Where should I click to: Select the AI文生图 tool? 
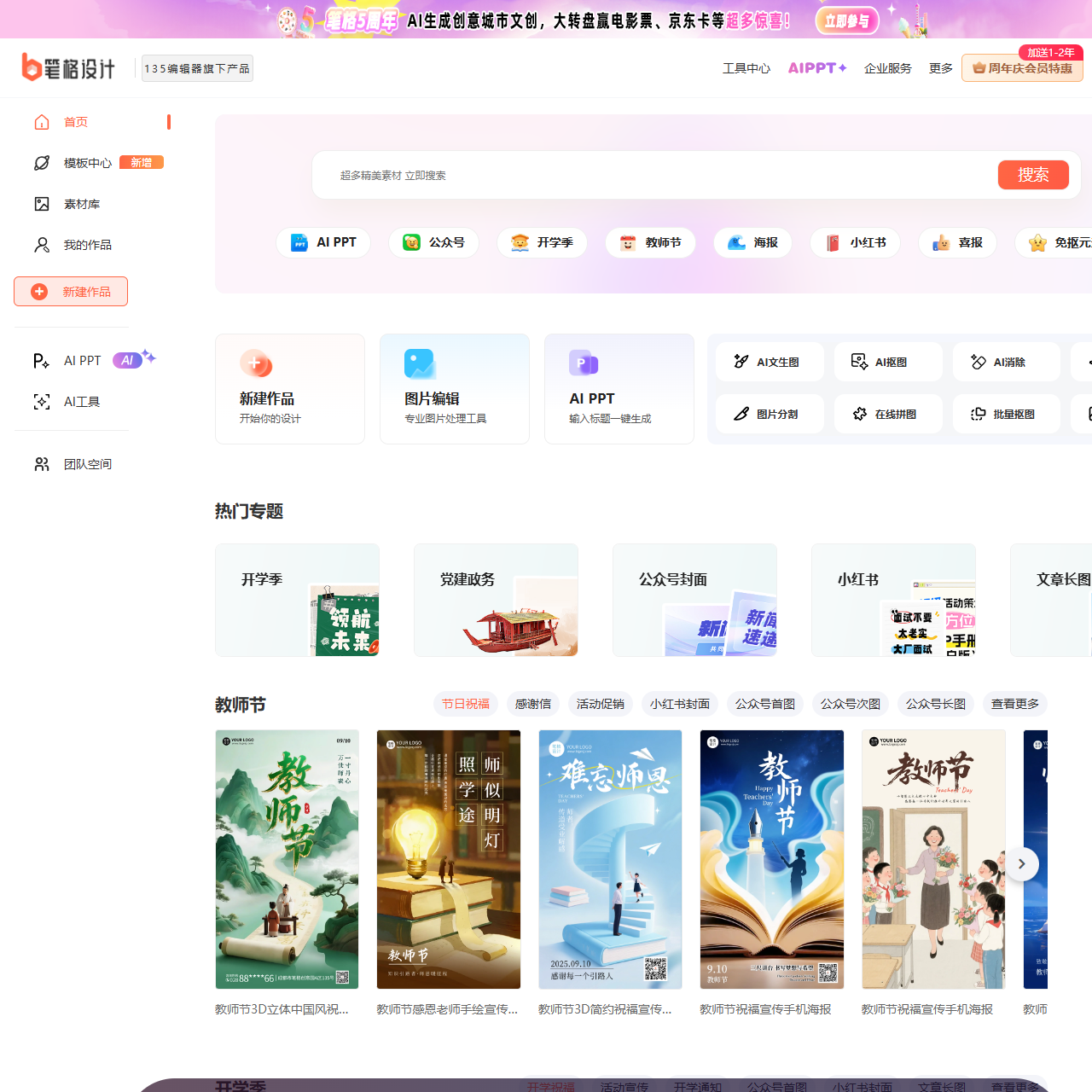coord(769,362)
